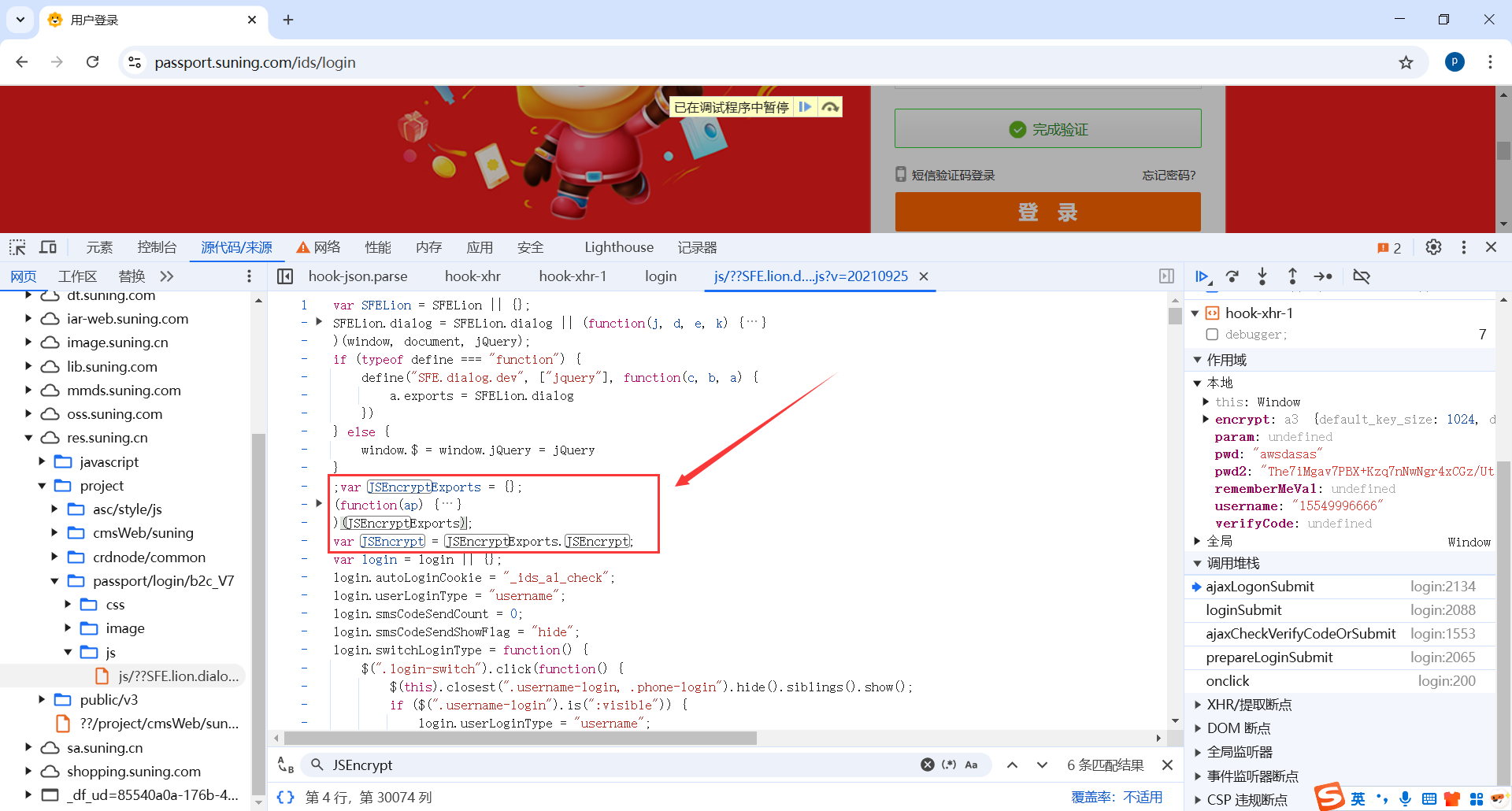
Task: Click the 完成验证 verification button
Action: (x=1047, y=128)
